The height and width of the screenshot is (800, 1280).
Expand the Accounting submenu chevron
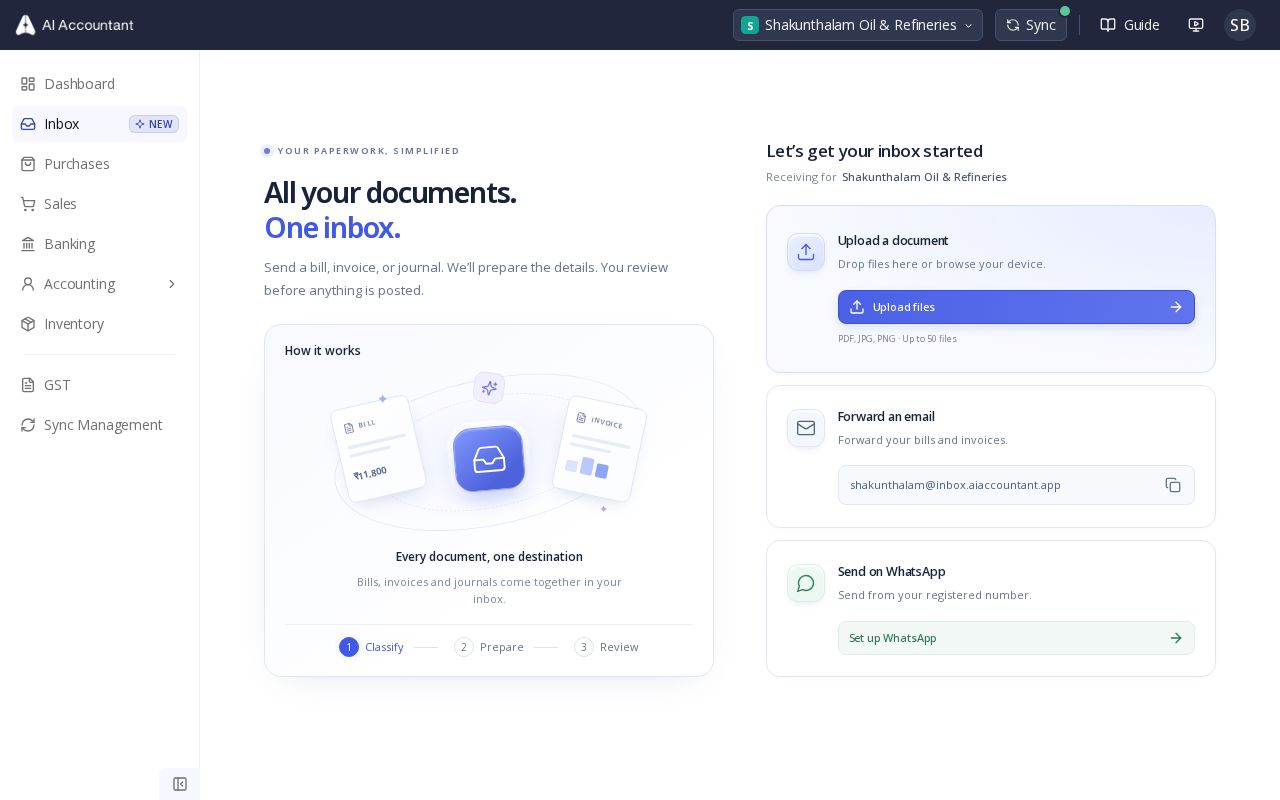(172, 284)
